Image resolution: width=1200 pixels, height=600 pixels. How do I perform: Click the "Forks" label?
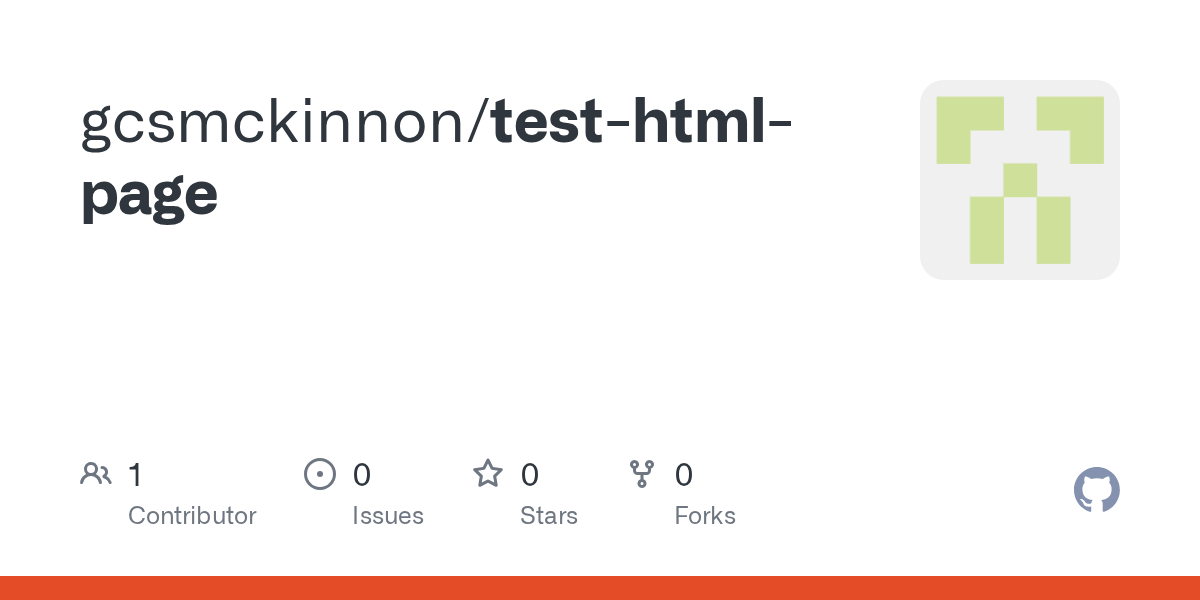705,516
